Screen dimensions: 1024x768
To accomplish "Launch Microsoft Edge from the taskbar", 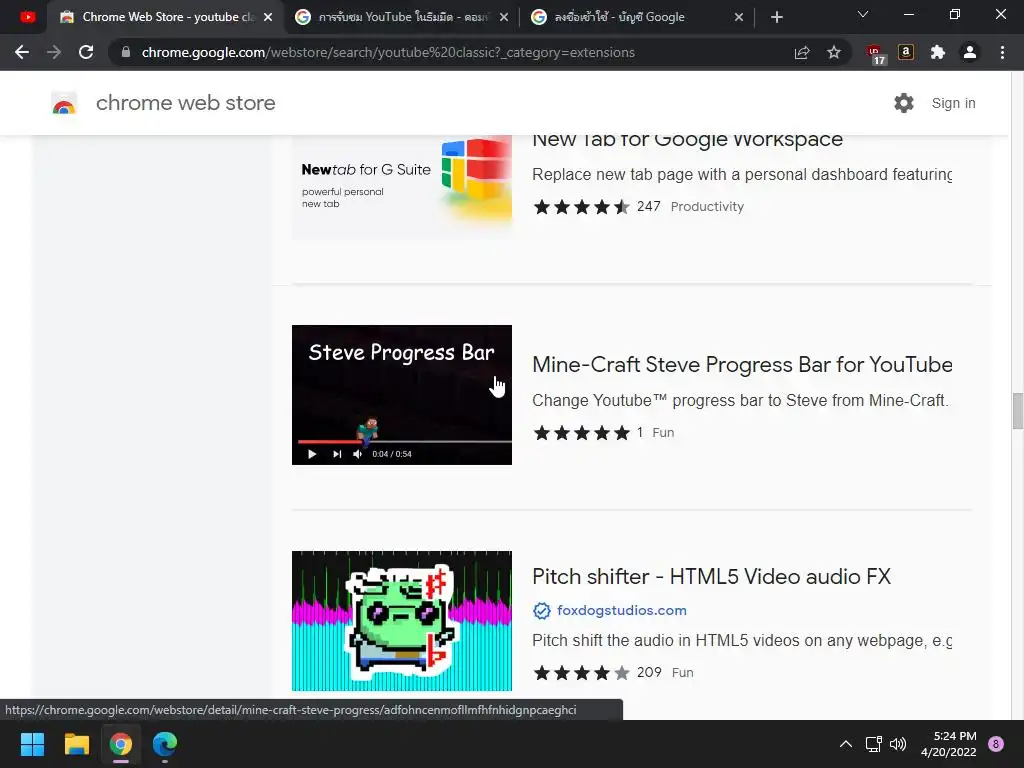I will point(165,744).
